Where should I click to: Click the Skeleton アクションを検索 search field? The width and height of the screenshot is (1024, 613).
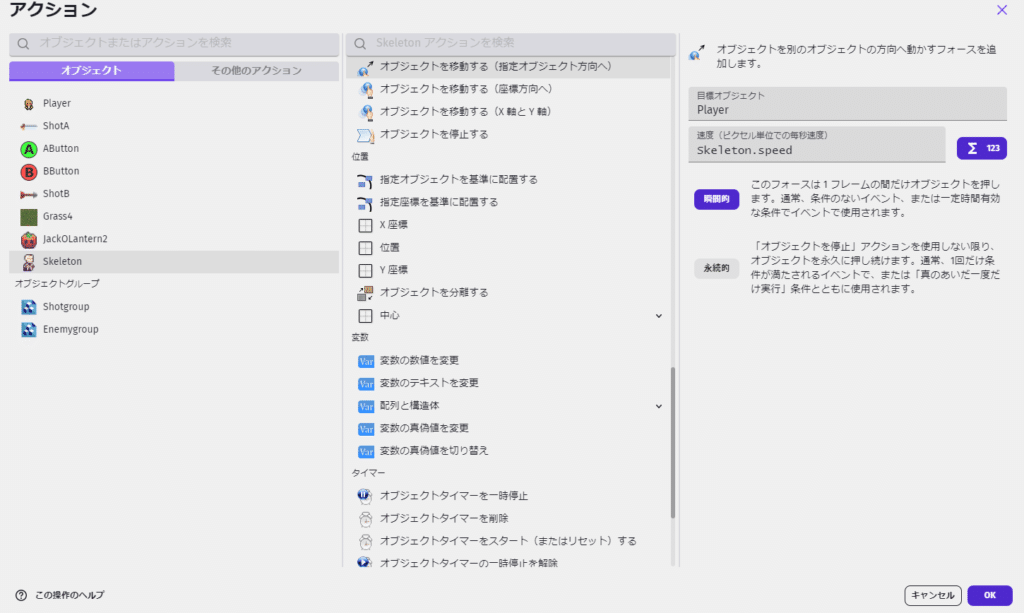(510, 44)
